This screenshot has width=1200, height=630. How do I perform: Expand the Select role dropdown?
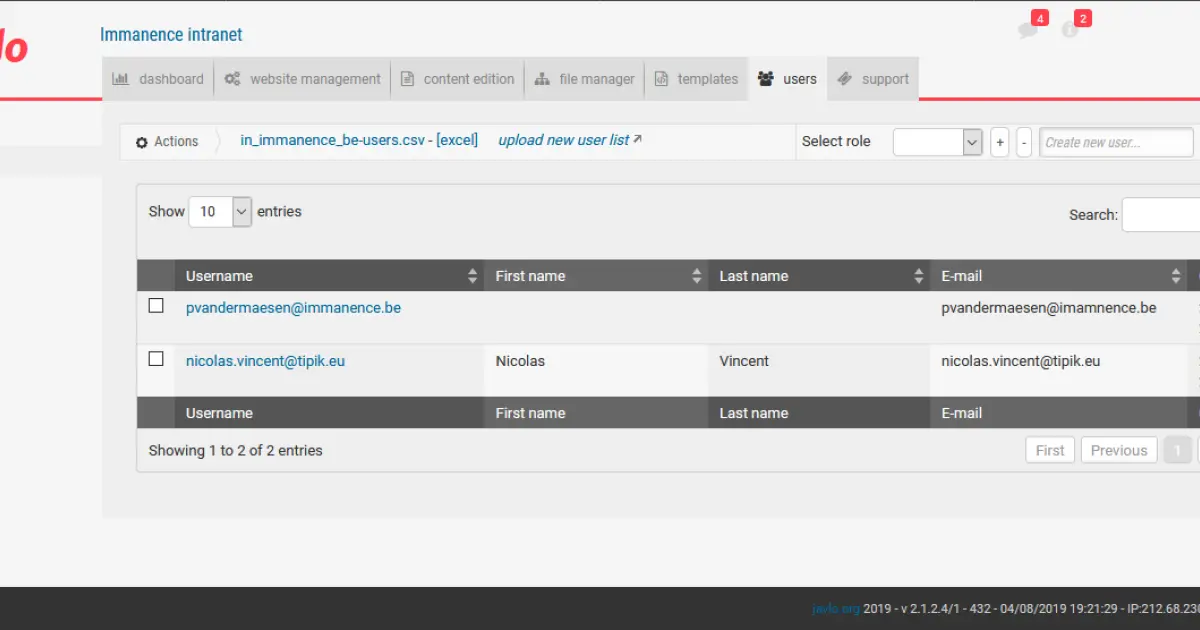point(937,141)
